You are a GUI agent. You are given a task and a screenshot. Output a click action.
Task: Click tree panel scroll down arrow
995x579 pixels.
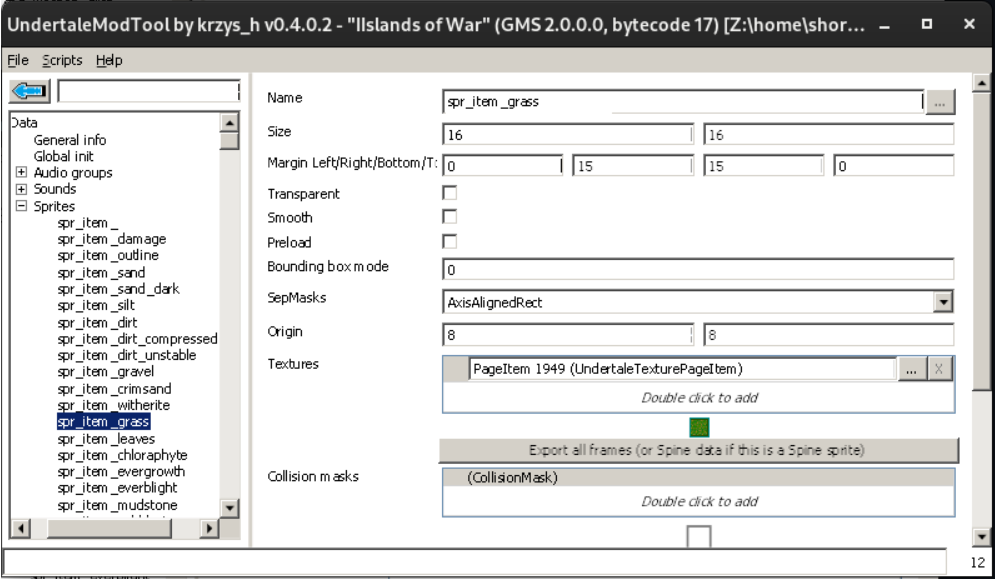(229, 508)
